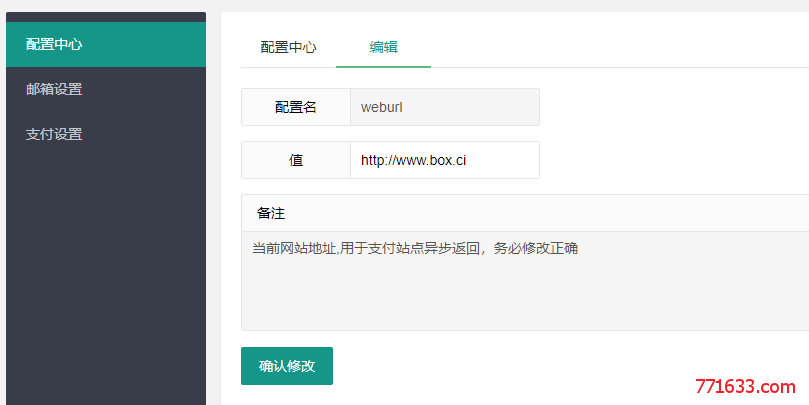
Task: Click the 值 label
Action: click(x=296, y=160)
